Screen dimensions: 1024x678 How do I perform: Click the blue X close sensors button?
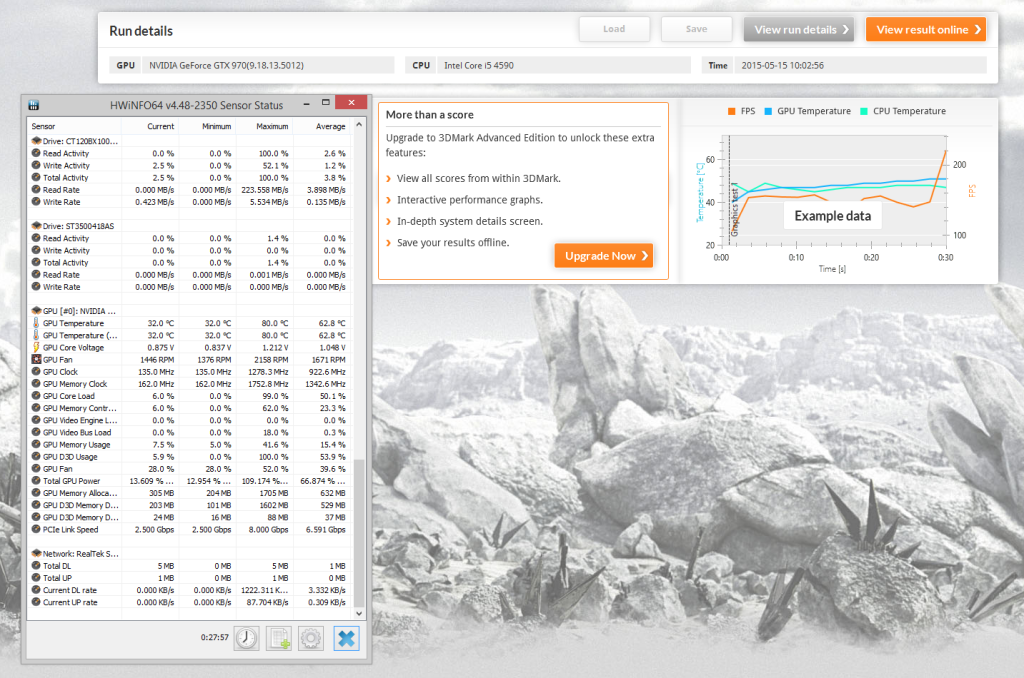(x=346, y=637)
